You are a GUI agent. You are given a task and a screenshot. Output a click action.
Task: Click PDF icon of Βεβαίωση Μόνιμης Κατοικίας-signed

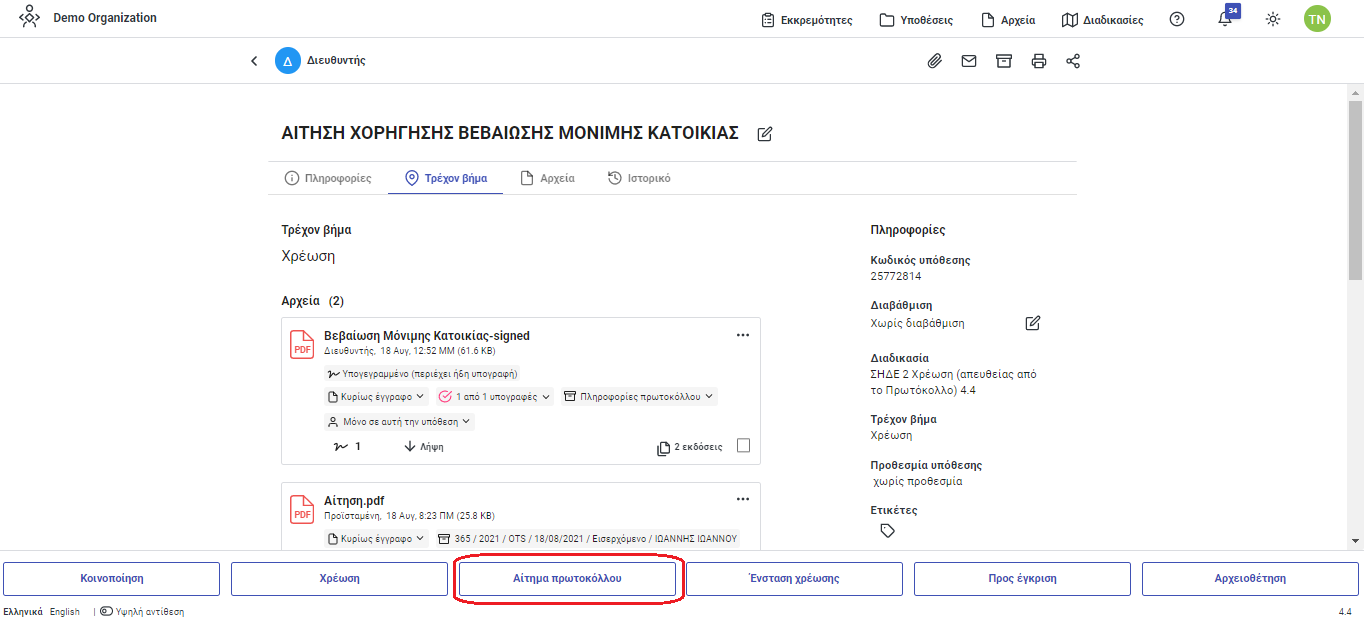[x=302, y=344]
